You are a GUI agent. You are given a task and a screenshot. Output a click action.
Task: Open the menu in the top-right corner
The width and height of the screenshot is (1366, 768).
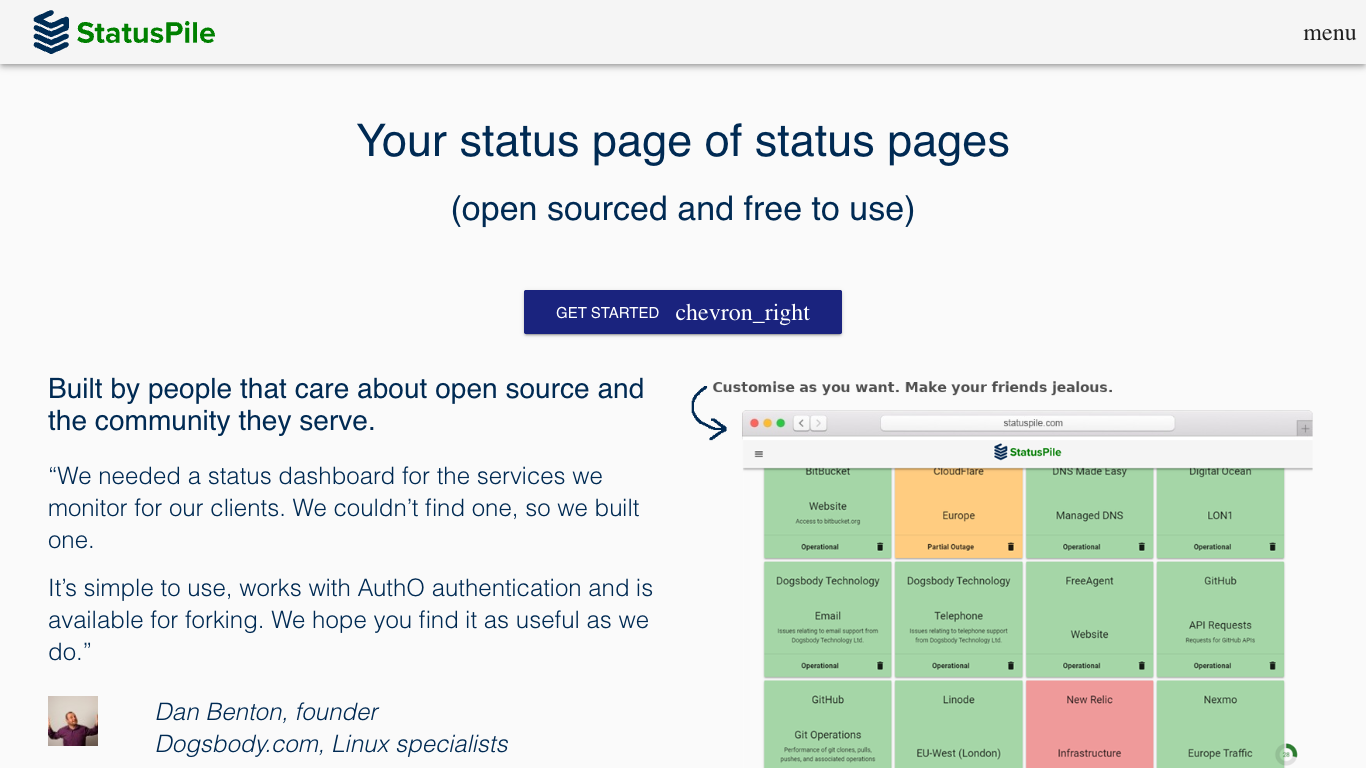1329,32
